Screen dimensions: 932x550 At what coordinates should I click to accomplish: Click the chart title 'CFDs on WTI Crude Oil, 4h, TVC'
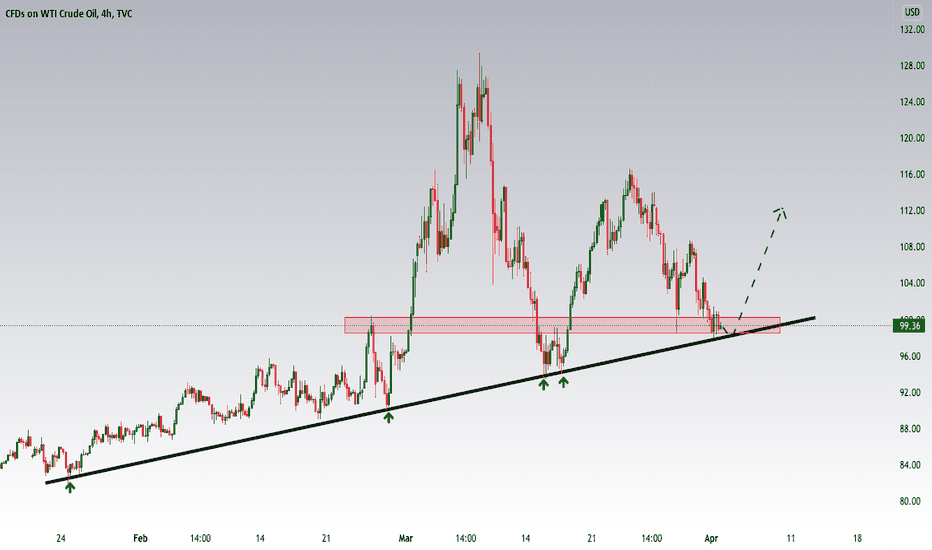[x=69, y=14]
